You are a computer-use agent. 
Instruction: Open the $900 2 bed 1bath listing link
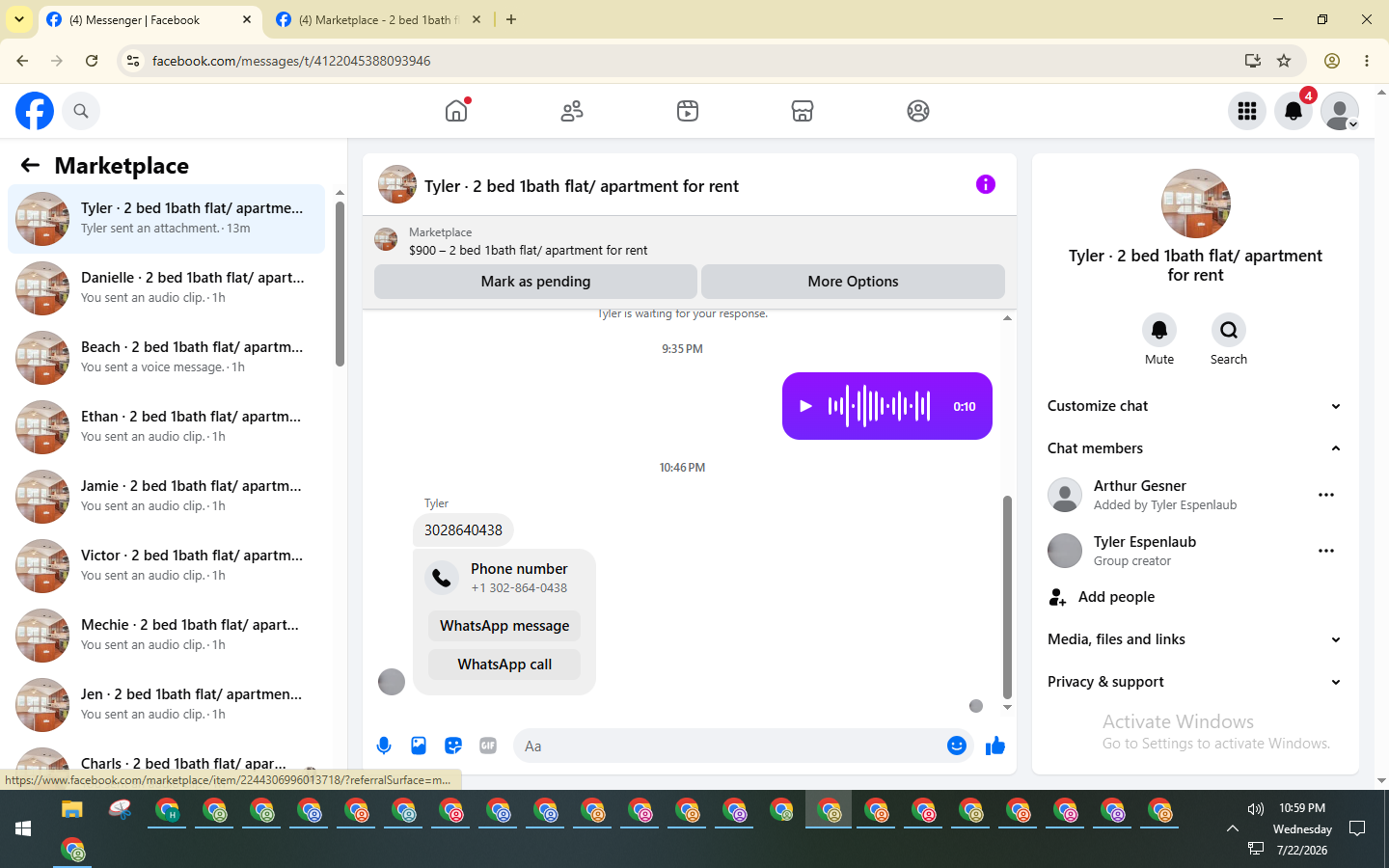pos(529,250)
